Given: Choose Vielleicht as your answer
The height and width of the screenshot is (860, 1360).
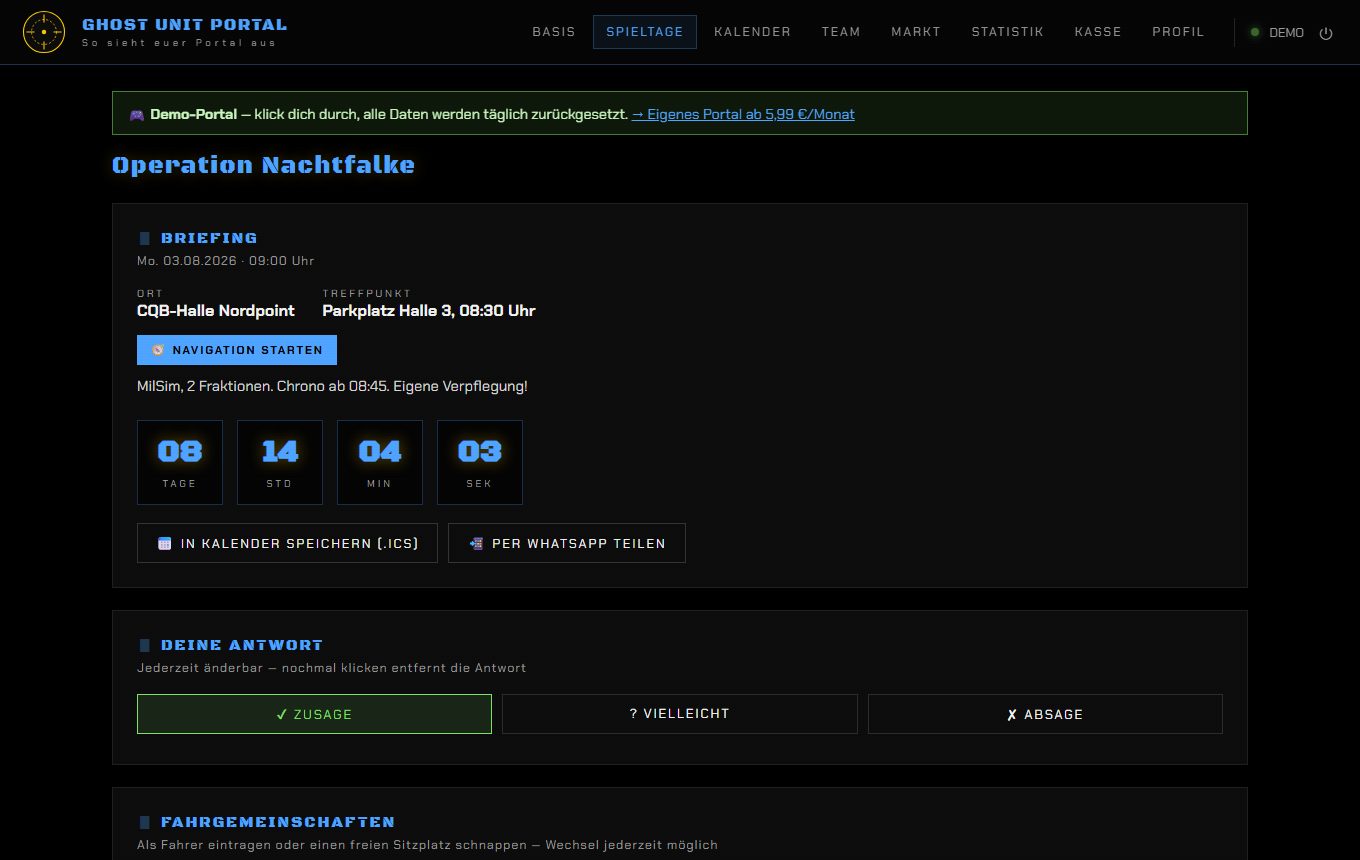Looking at the screenshot, I should [x=680, y=714].
